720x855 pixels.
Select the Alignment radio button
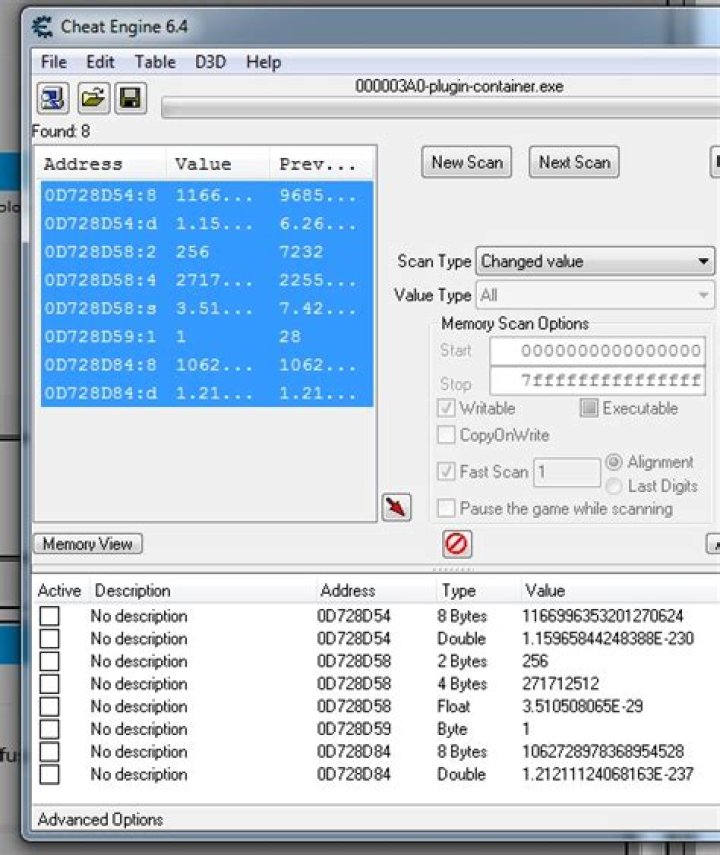614,462
